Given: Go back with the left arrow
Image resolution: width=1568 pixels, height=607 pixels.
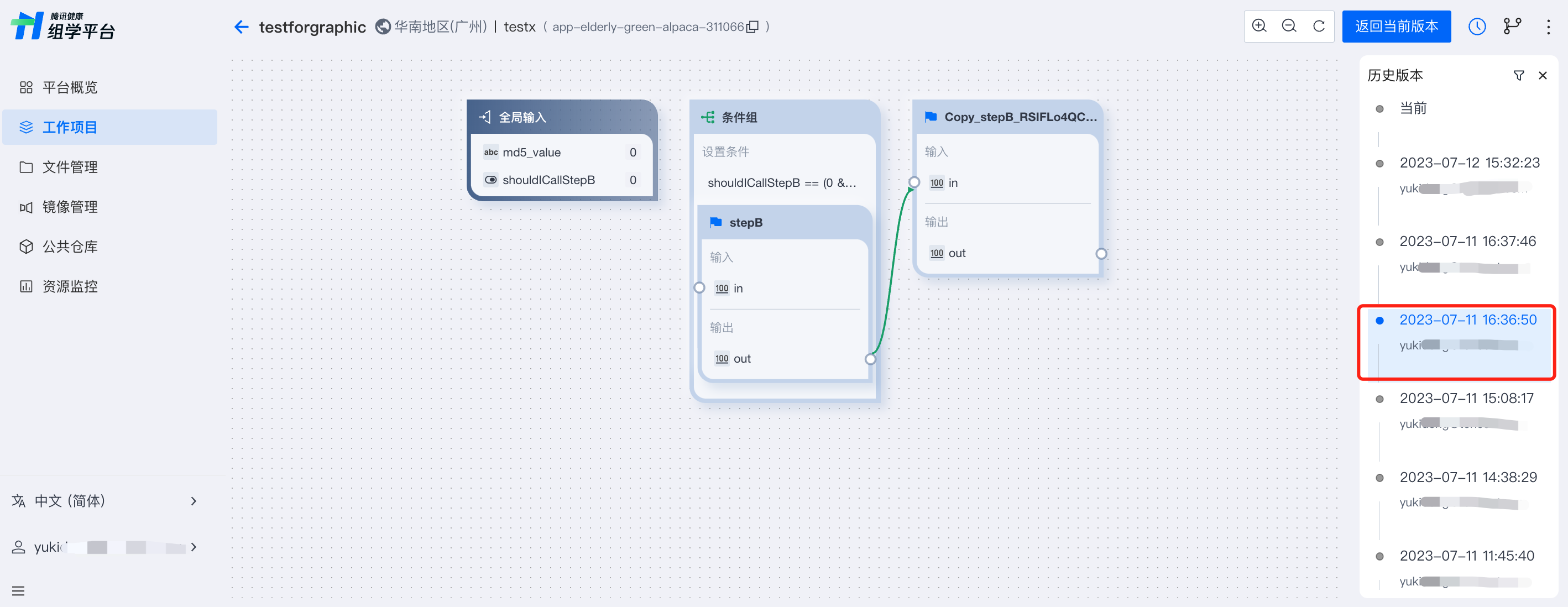Looking at the screenshot, I should coord(242,27).
